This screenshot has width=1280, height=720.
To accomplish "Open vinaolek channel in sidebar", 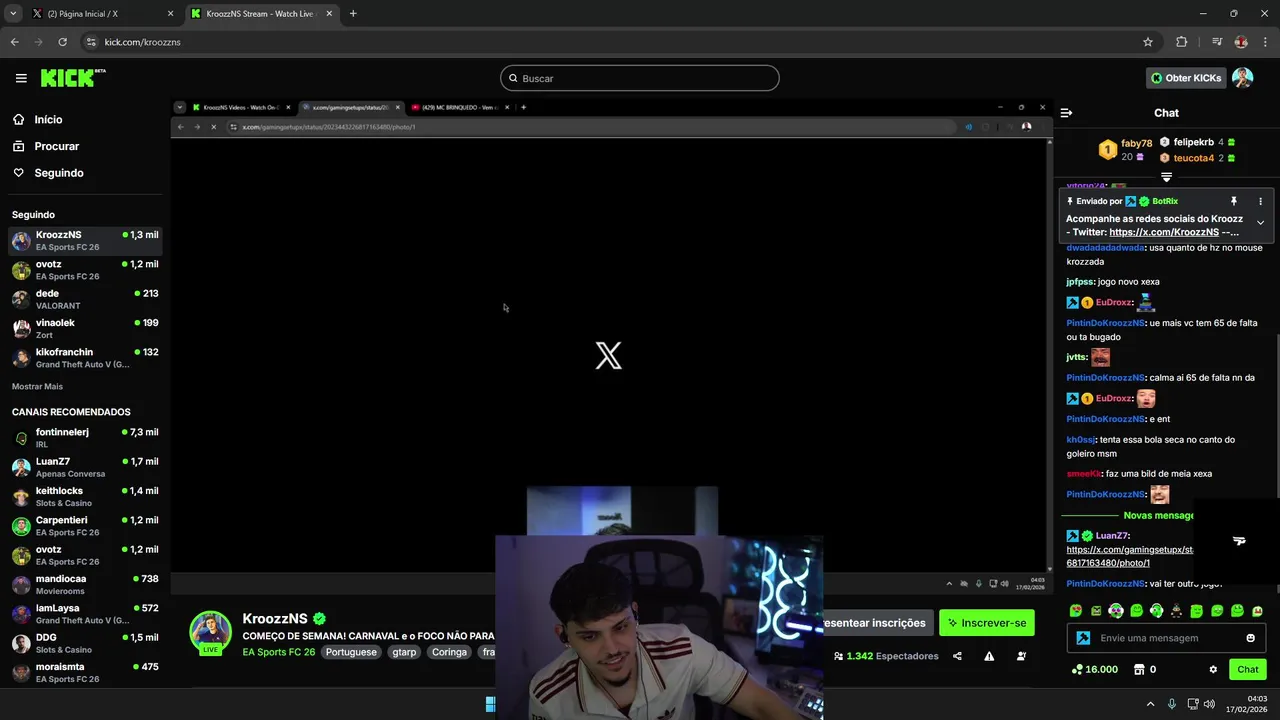I will [84, 328].
